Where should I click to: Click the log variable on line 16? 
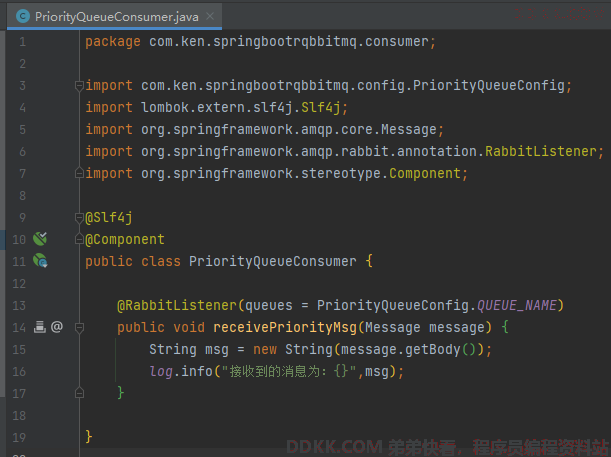161,371
